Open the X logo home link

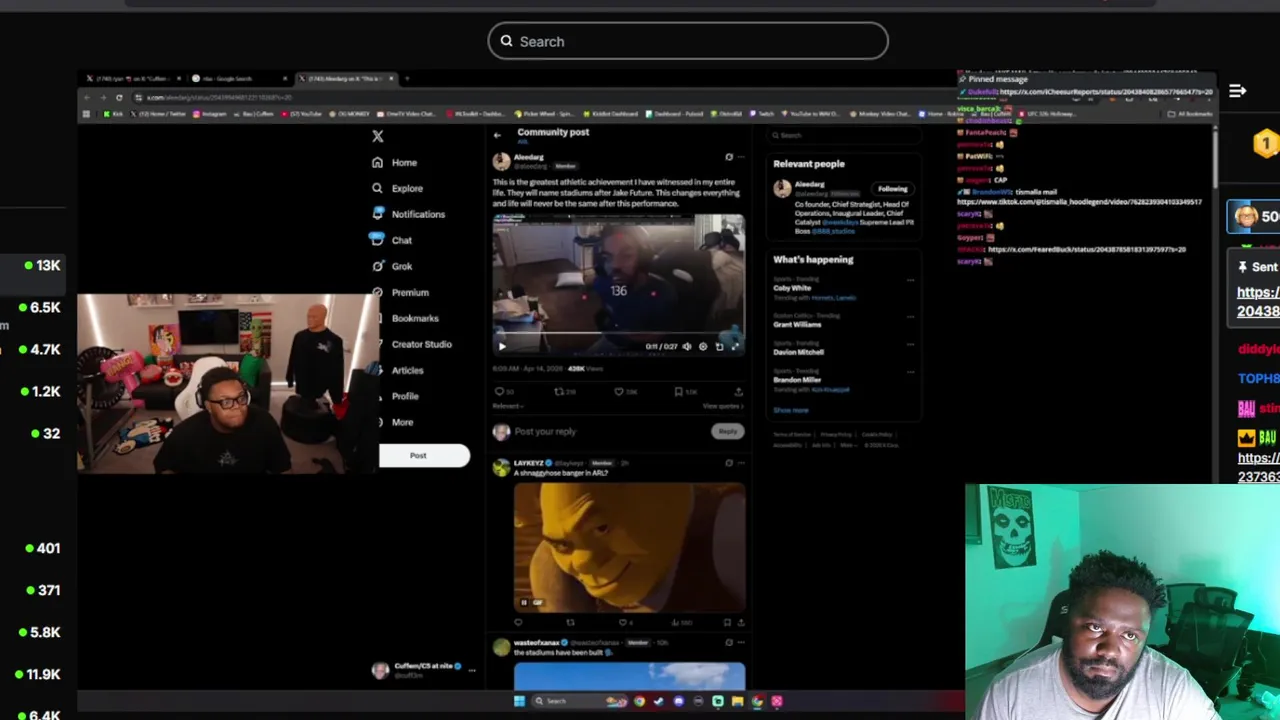(377, 136)
